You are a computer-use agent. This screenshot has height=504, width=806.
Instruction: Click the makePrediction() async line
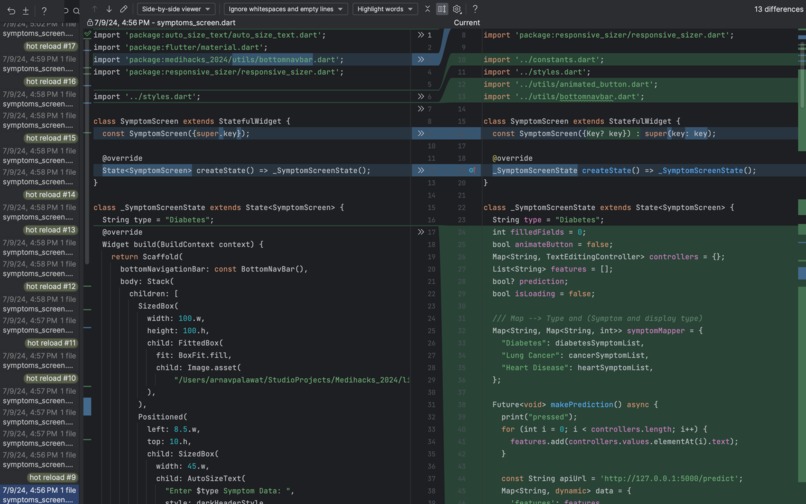click(x=575, y=405)
